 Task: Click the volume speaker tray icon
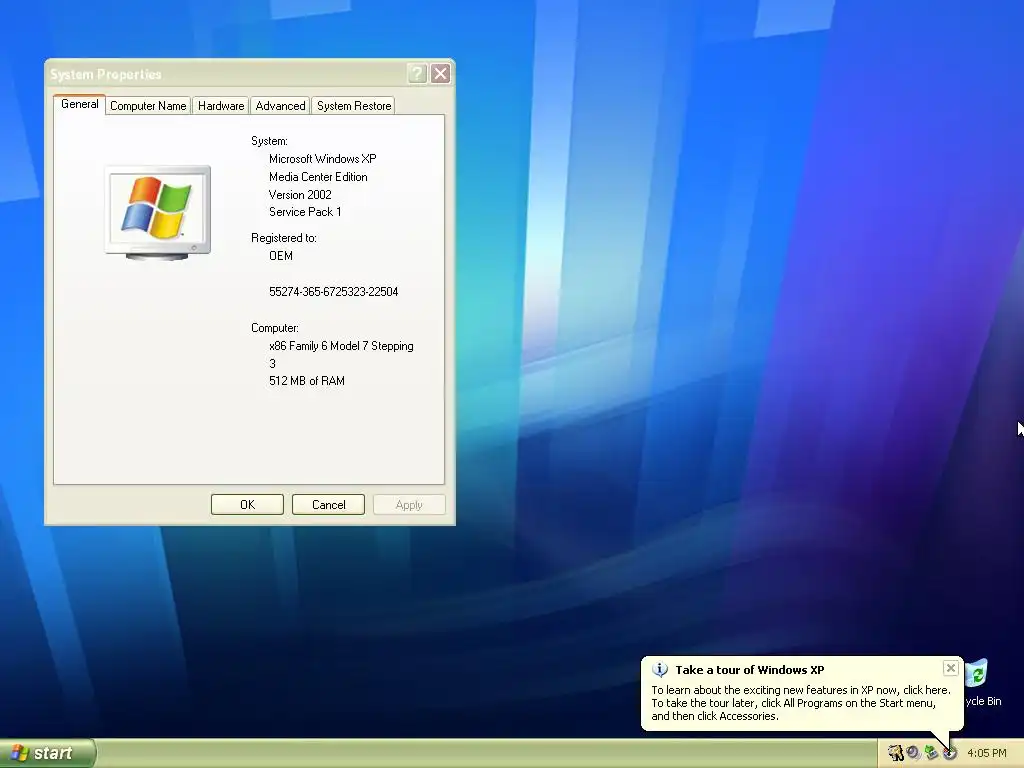point(913,753)
